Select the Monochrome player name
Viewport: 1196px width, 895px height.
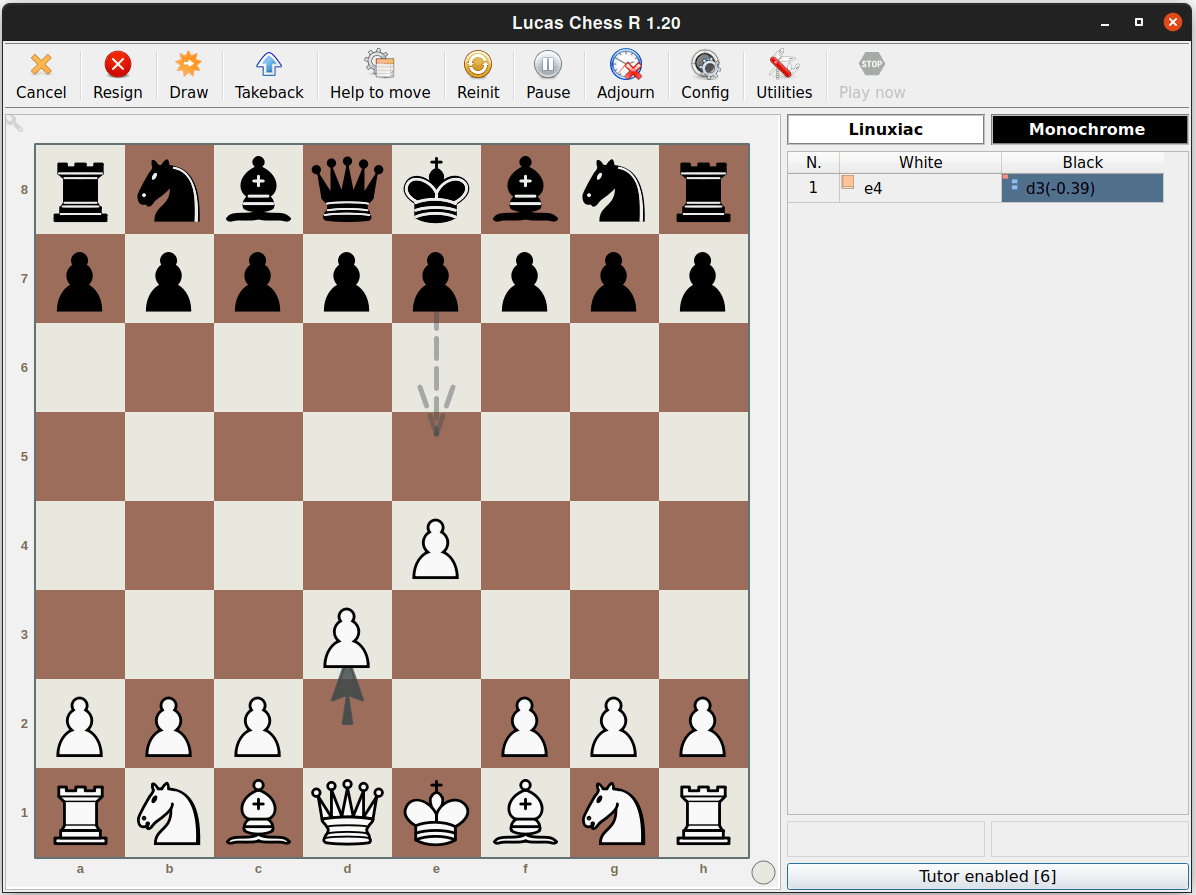click(x=1088, y=129)
